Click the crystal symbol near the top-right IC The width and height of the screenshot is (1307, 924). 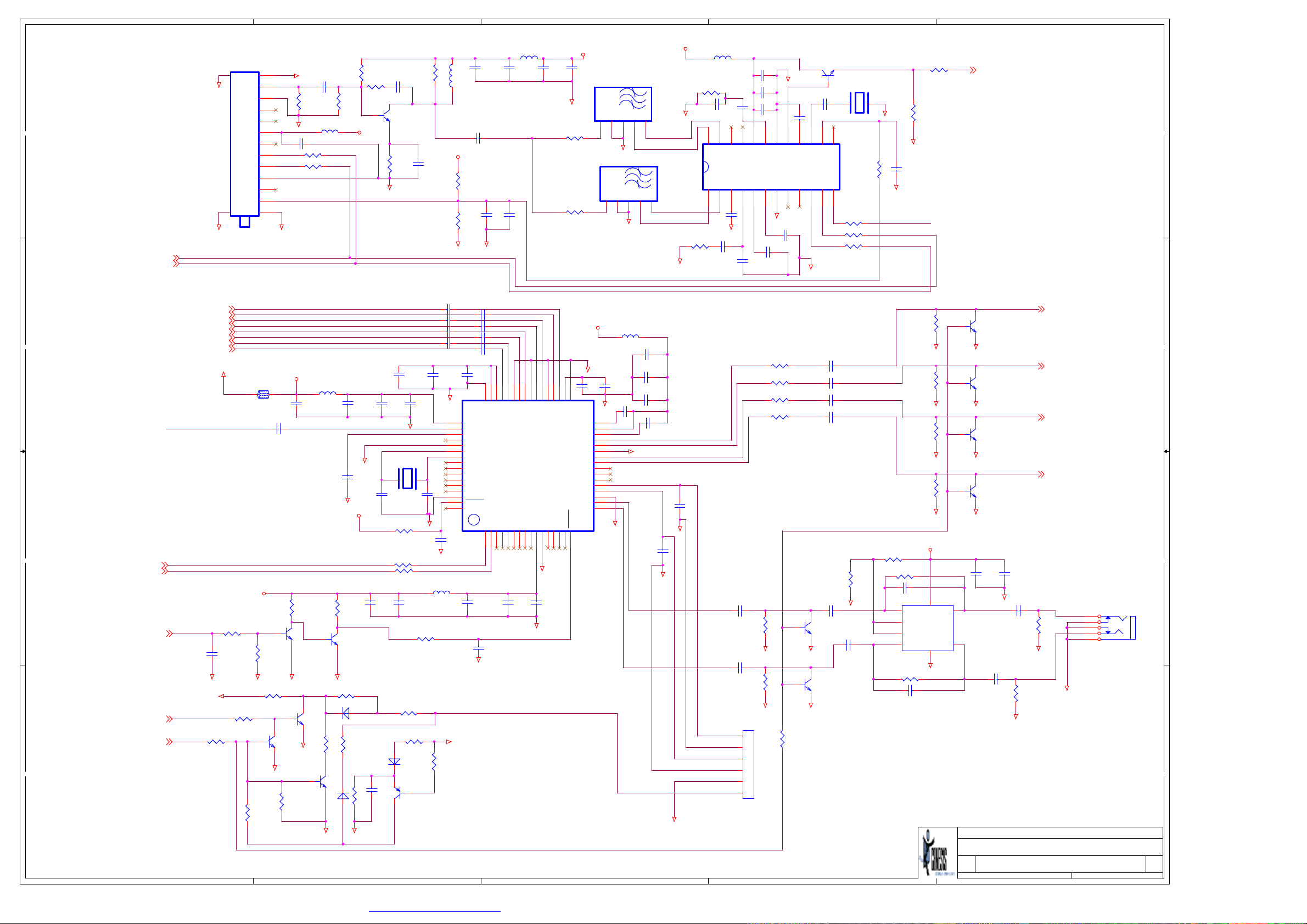click(859, 103)
